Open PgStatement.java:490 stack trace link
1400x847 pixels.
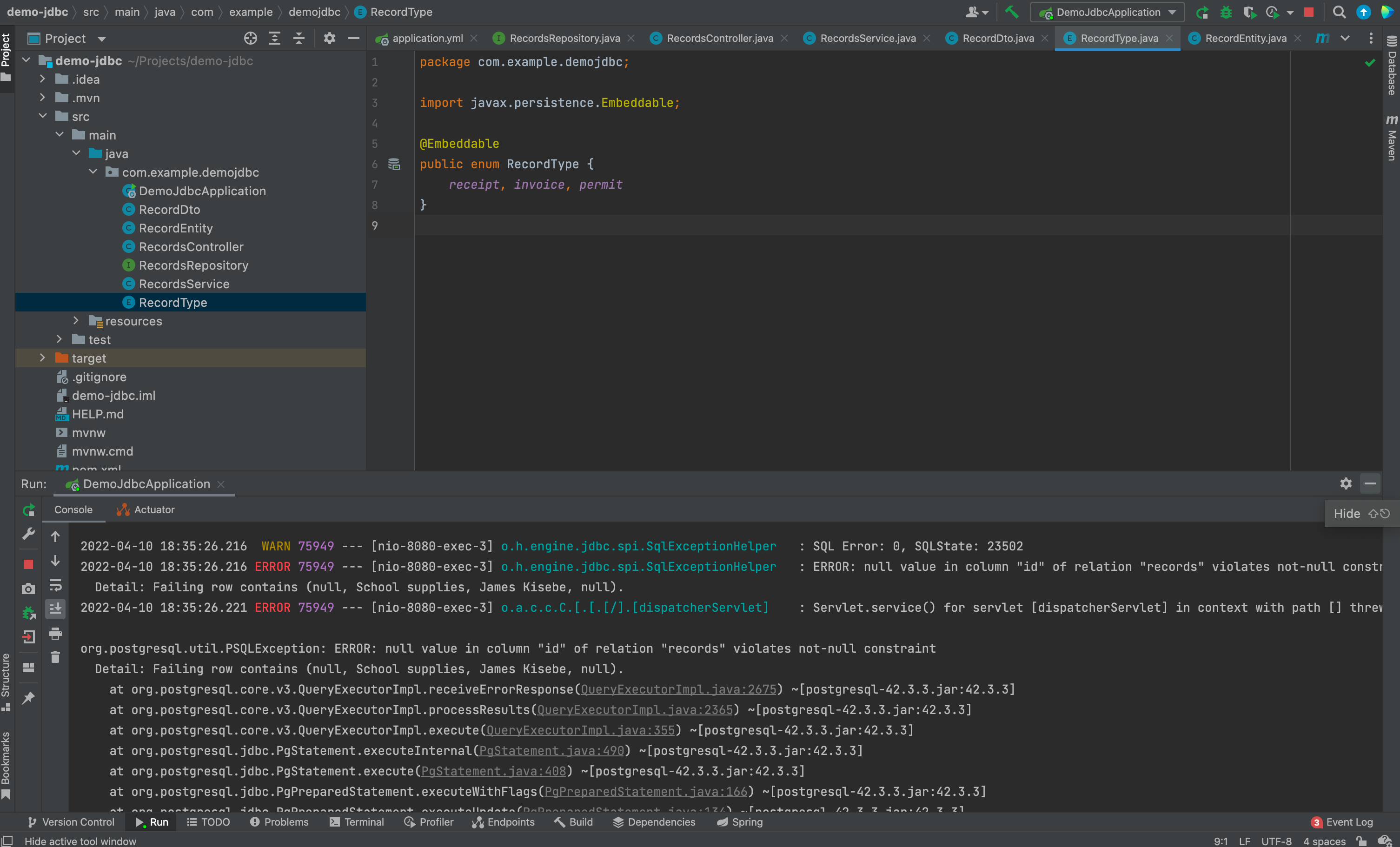(x=551, y=750)
